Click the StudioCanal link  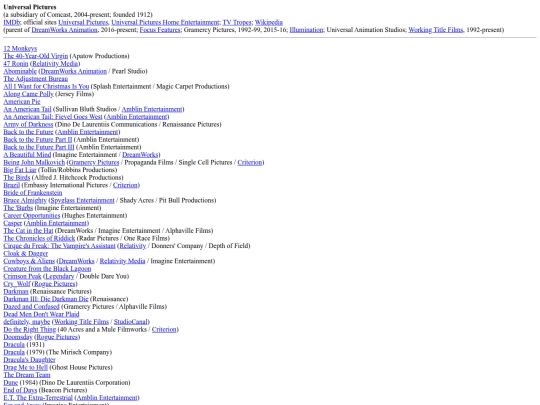coord(131,321)
